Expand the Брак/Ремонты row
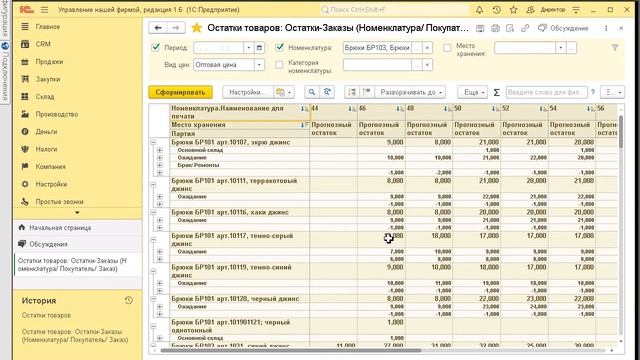This screenshot has width=640, height=360. (160, 165)
